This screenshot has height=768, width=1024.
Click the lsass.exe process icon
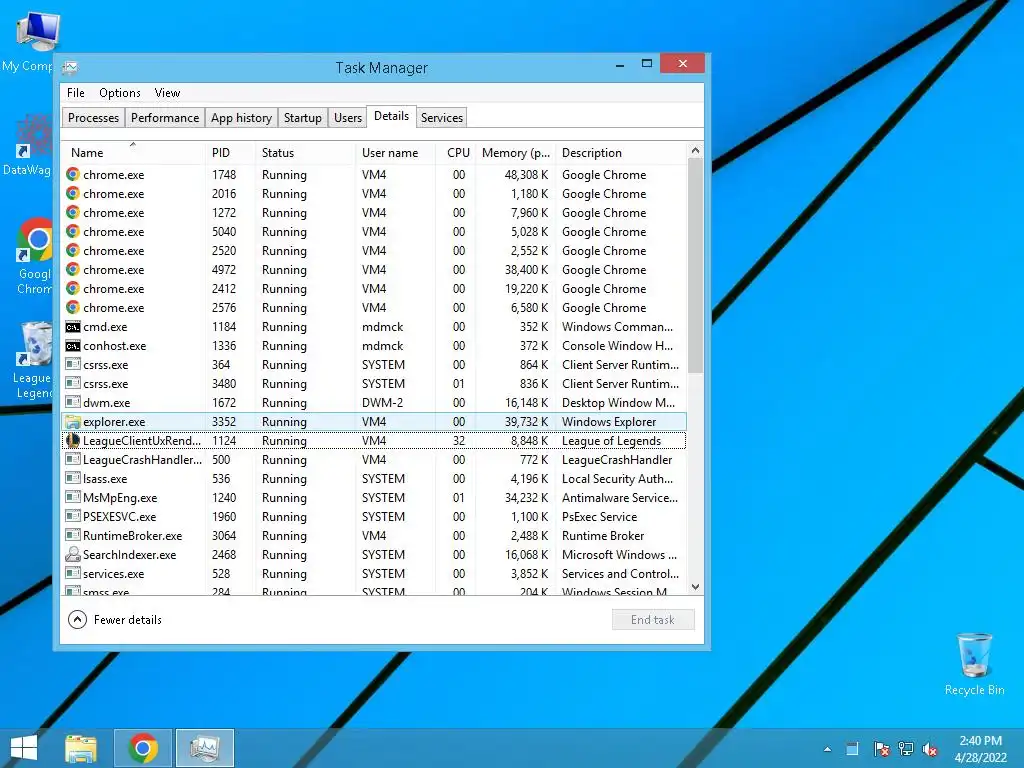click(x=72, y=479)
